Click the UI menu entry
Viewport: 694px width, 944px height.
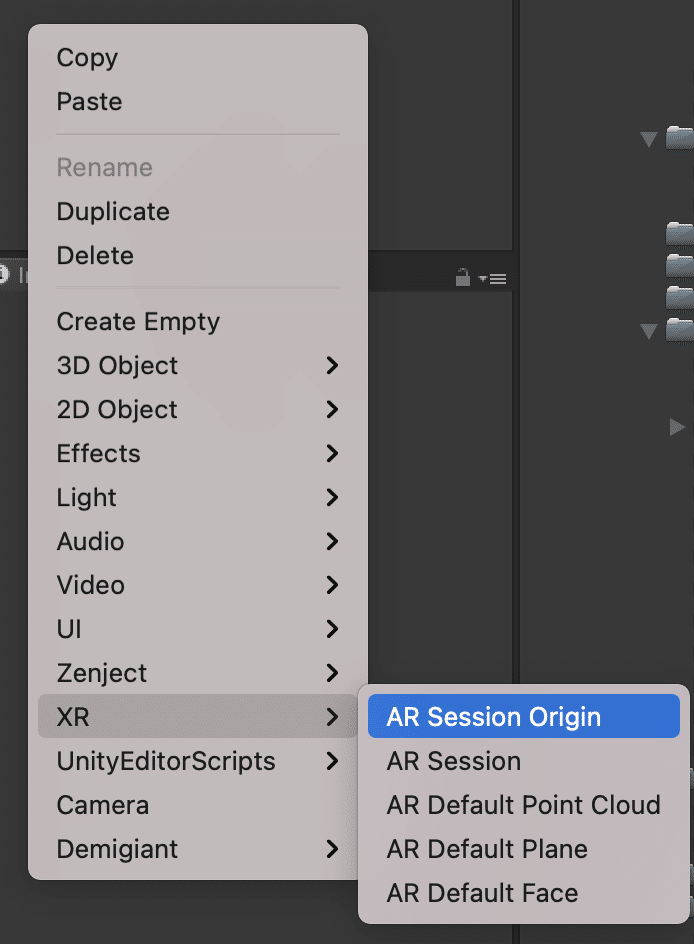coord(69,630)
